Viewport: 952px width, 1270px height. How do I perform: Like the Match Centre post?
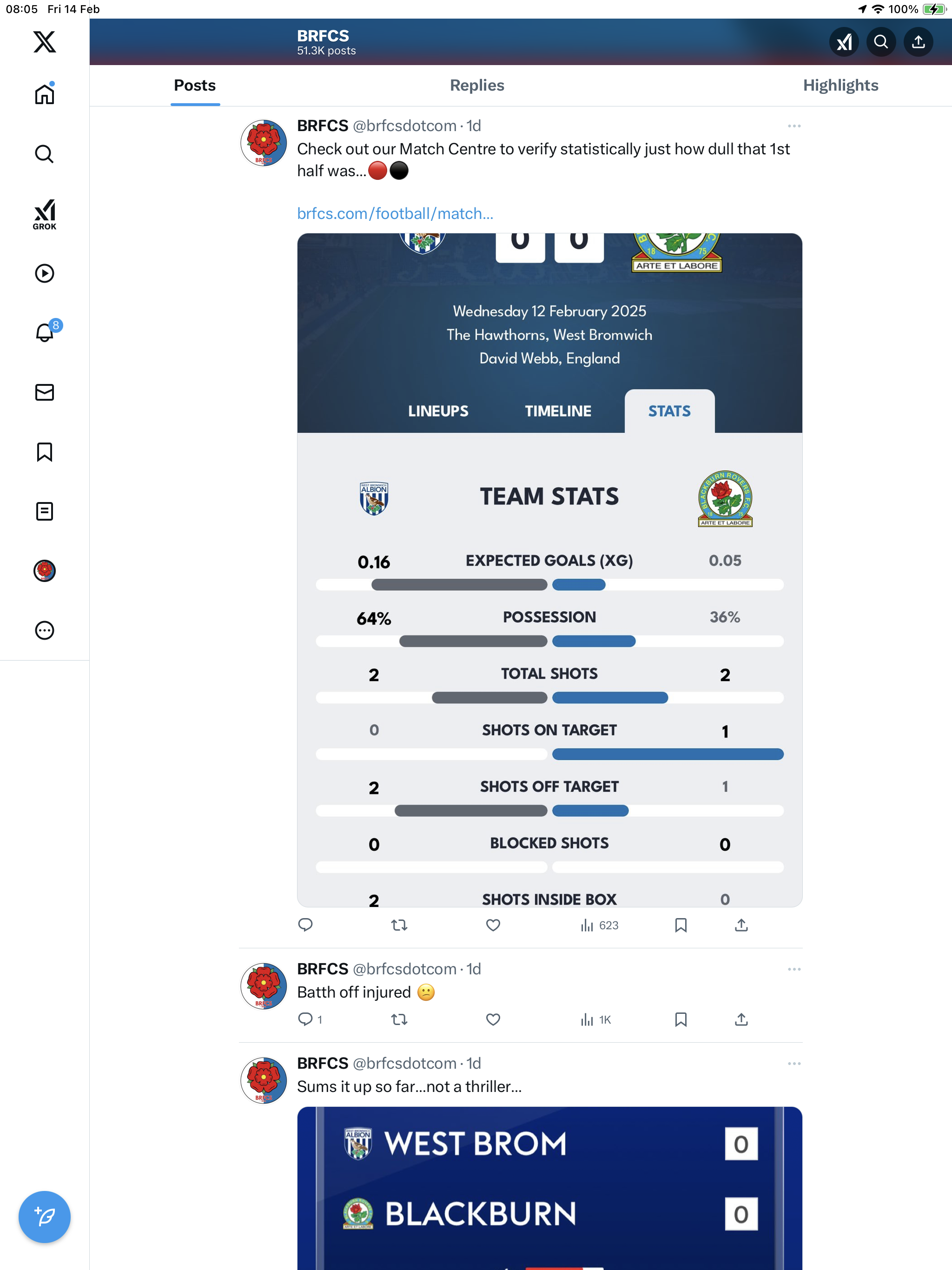coord(493,925)
